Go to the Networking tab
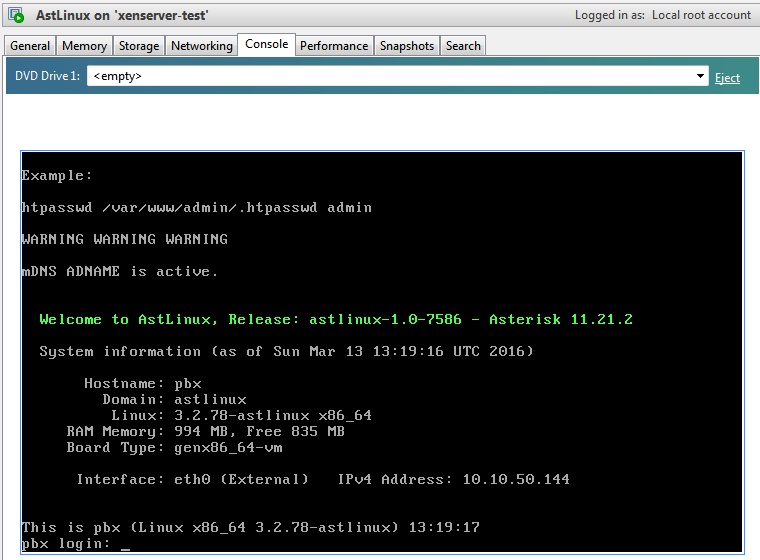 tap(202, 46)
